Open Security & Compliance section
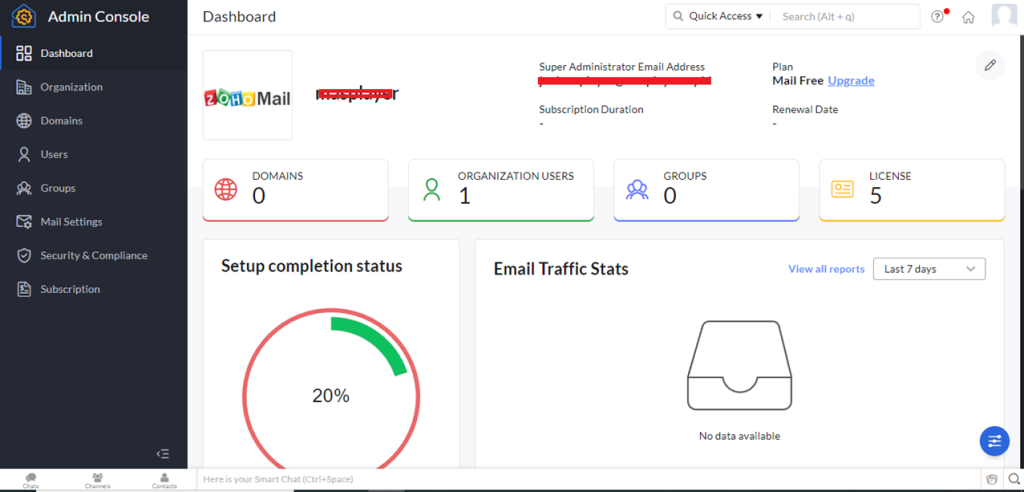1024x492 pixels. [x=94, y=255]
